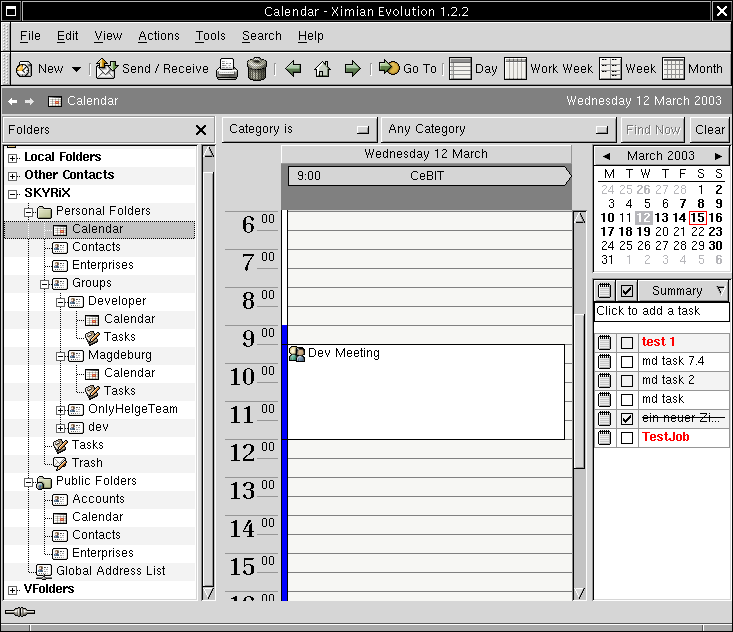Switch to Work Week view
The image size is (733, 632).
pos(548,69)
